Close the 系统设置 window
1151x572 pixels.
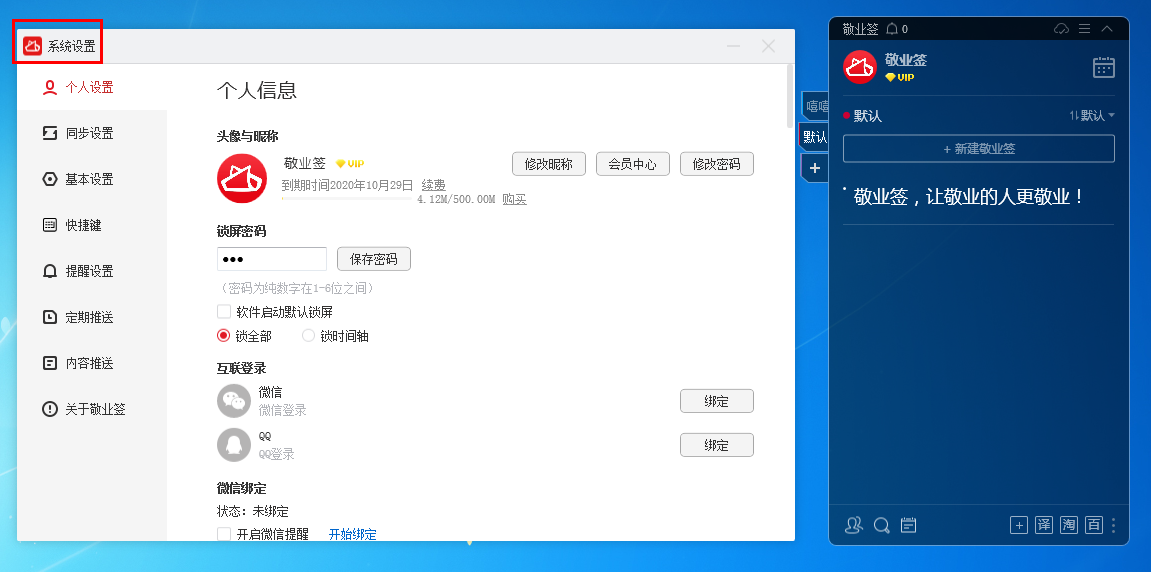(769, 46)
